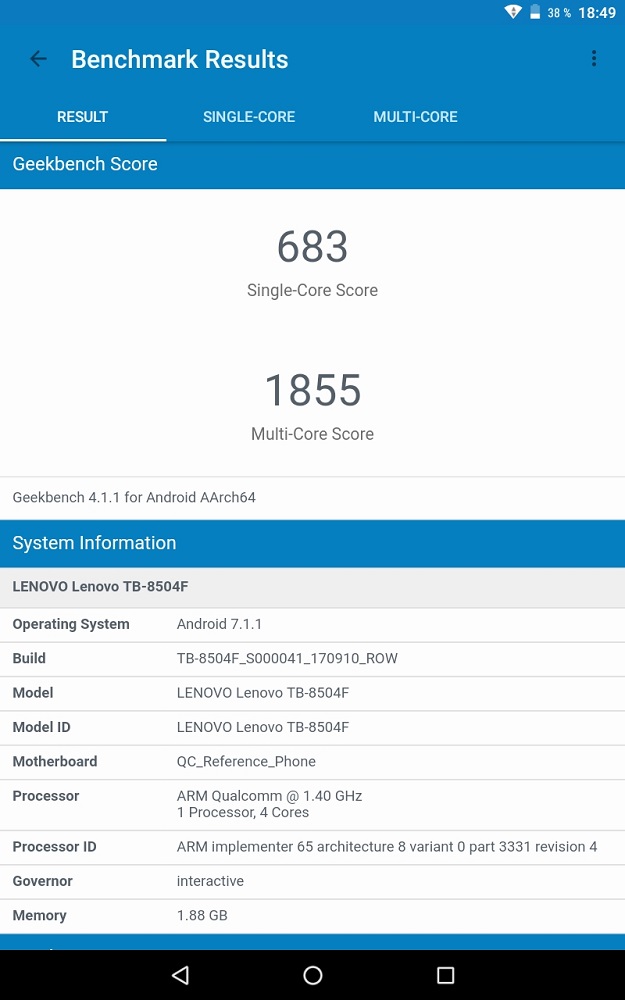The width and height of the screenshot is (625, 1000).
Task: Switch to the SINGLE-CORE tab
Action: pos(249,117)
